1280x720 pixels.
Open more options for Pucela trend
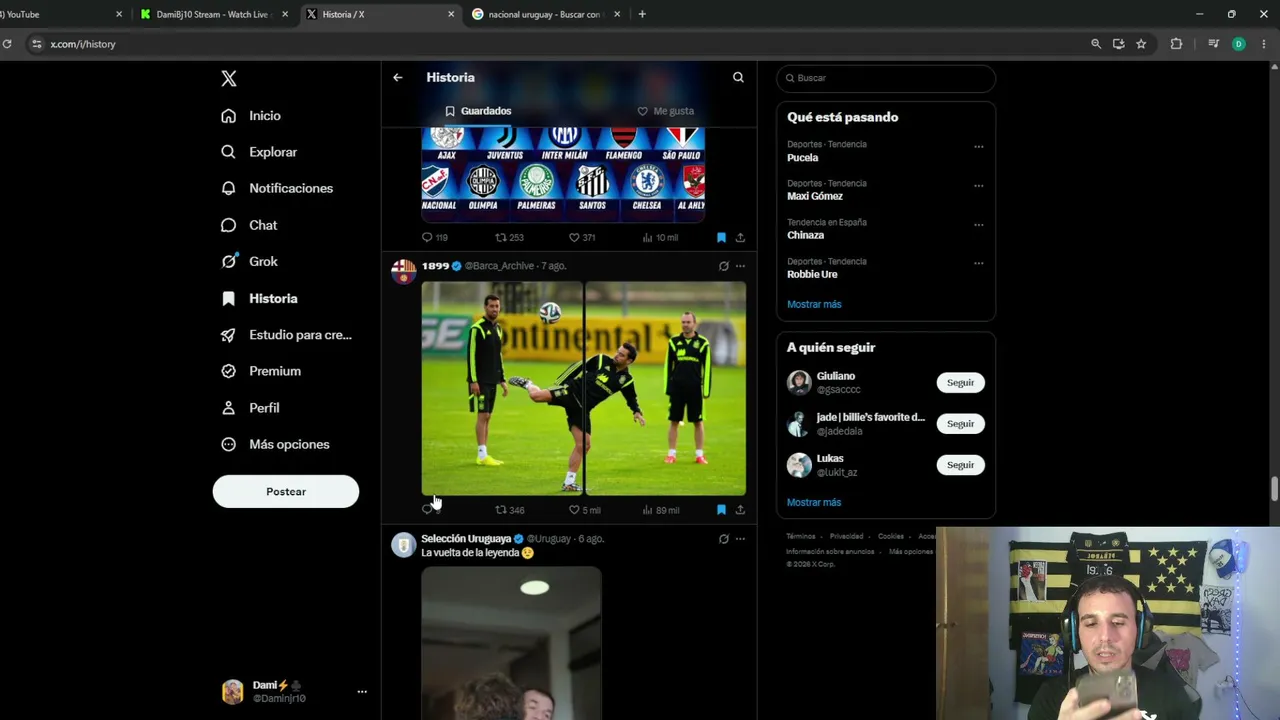coord(979,147)
